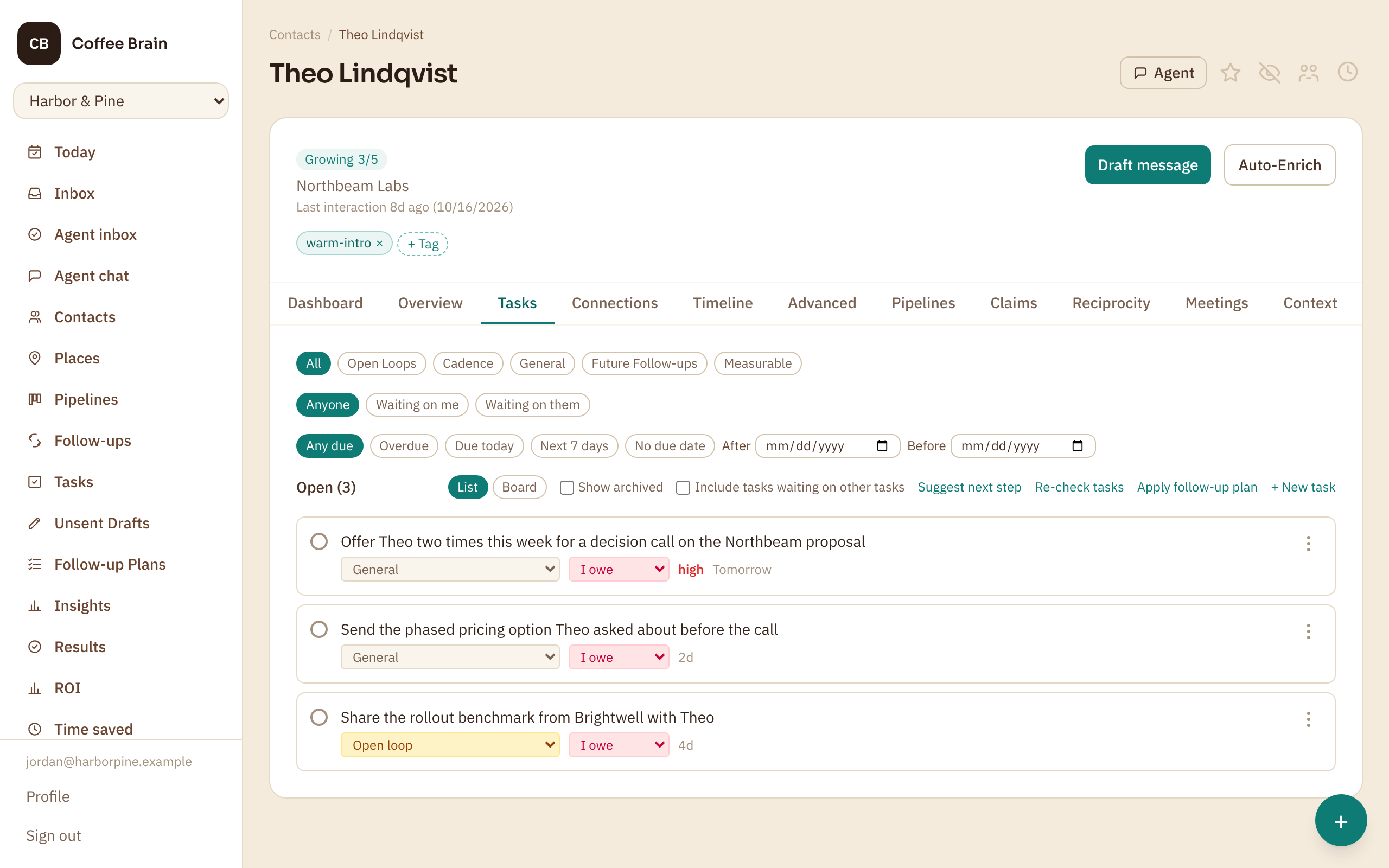Enable Show archived checkbox

coord(566,487)
